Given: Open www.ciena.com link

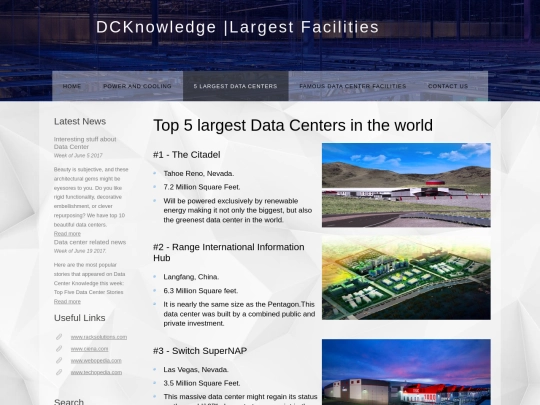Looking at the screenshot, I should (x=90, y=349).
